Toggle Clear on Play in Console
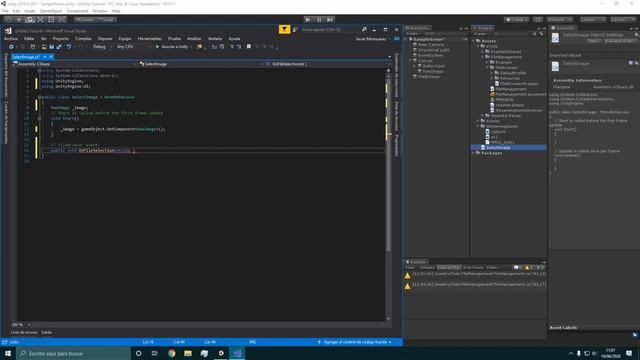Viewport: 640px width, 360px height. 449,268
